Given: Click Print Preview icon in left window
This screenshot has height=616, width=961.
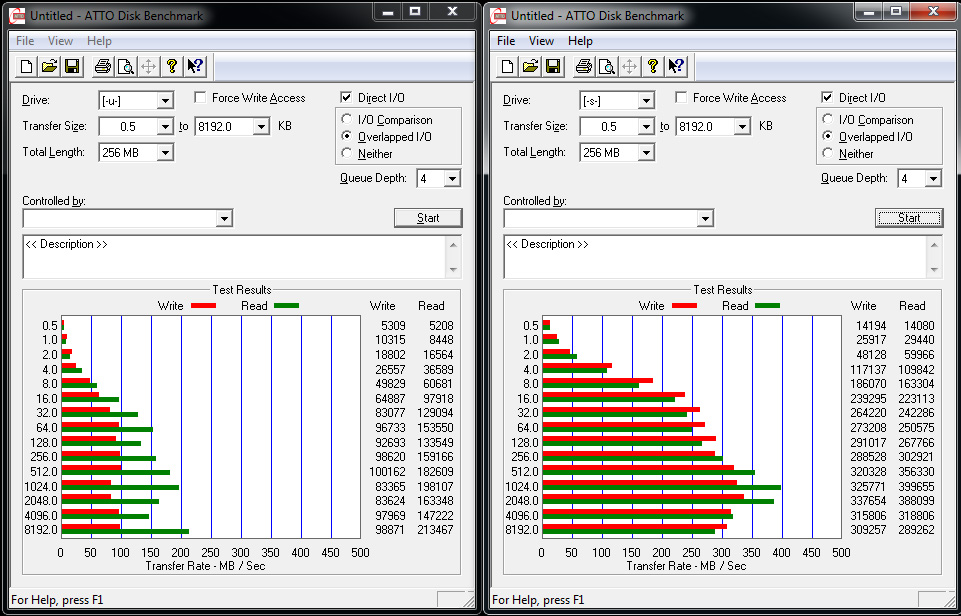Looking at the screenshot, I should pos(126,66).
